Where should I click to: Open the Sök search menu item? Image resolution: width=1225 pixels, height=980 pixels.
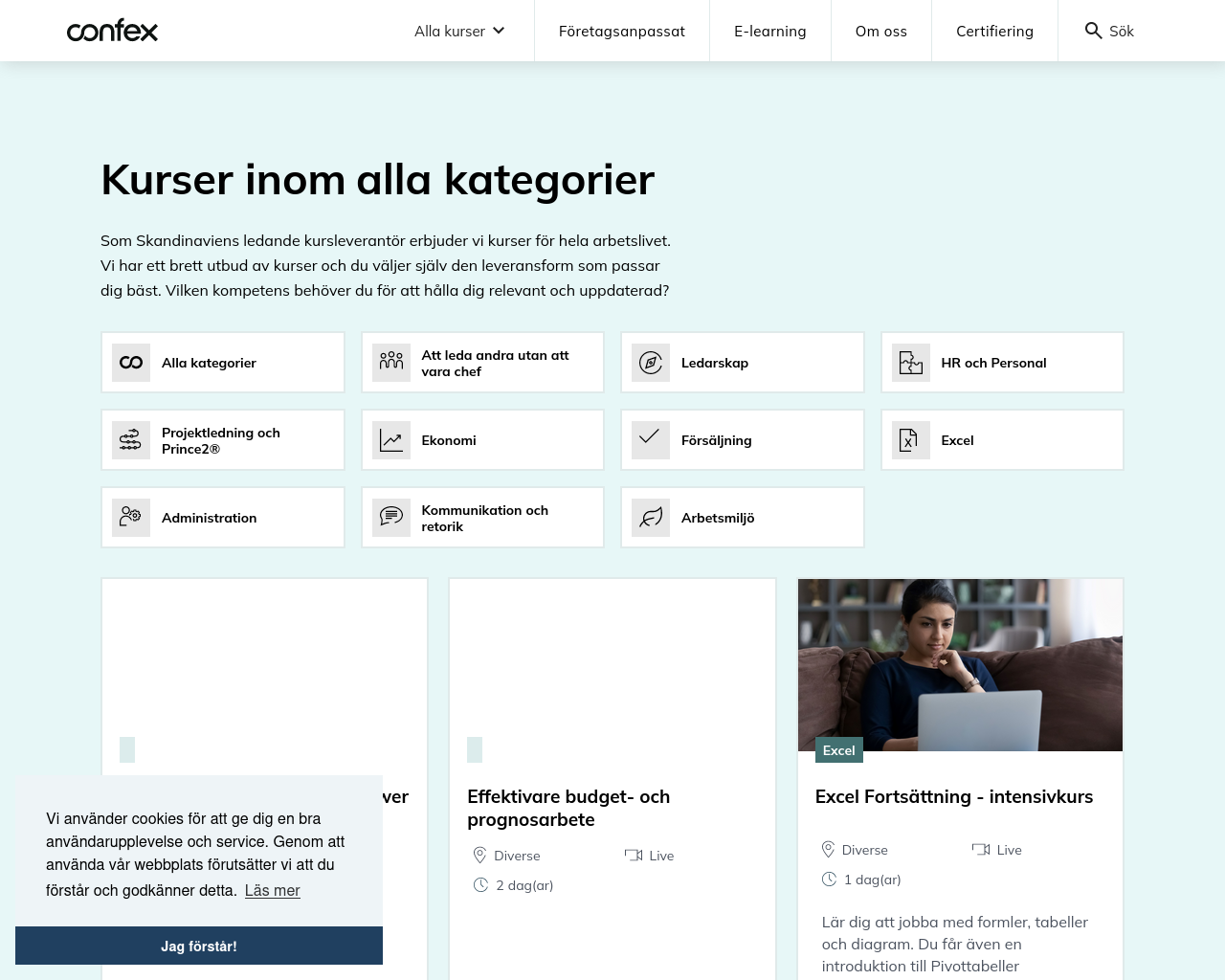tap(1109, 32)
